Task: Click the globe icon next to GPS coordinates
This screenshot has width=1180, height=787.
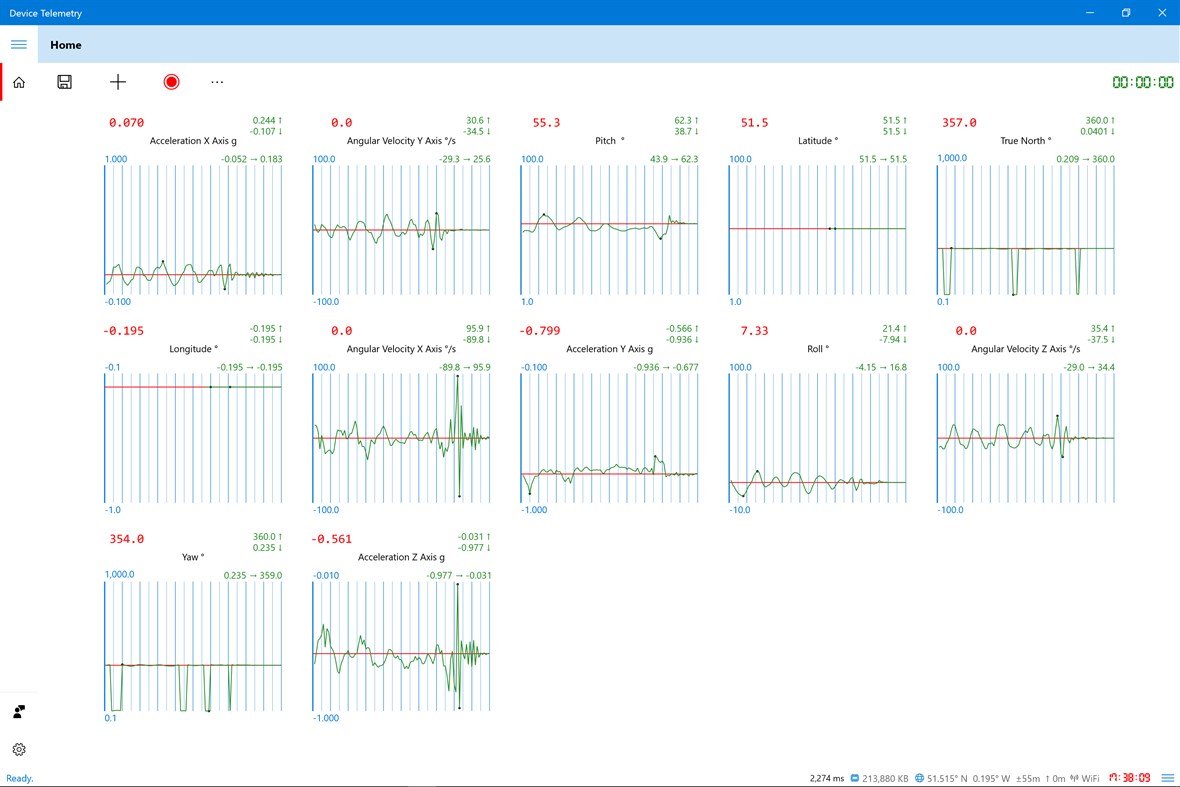Action: click(921, 777)
